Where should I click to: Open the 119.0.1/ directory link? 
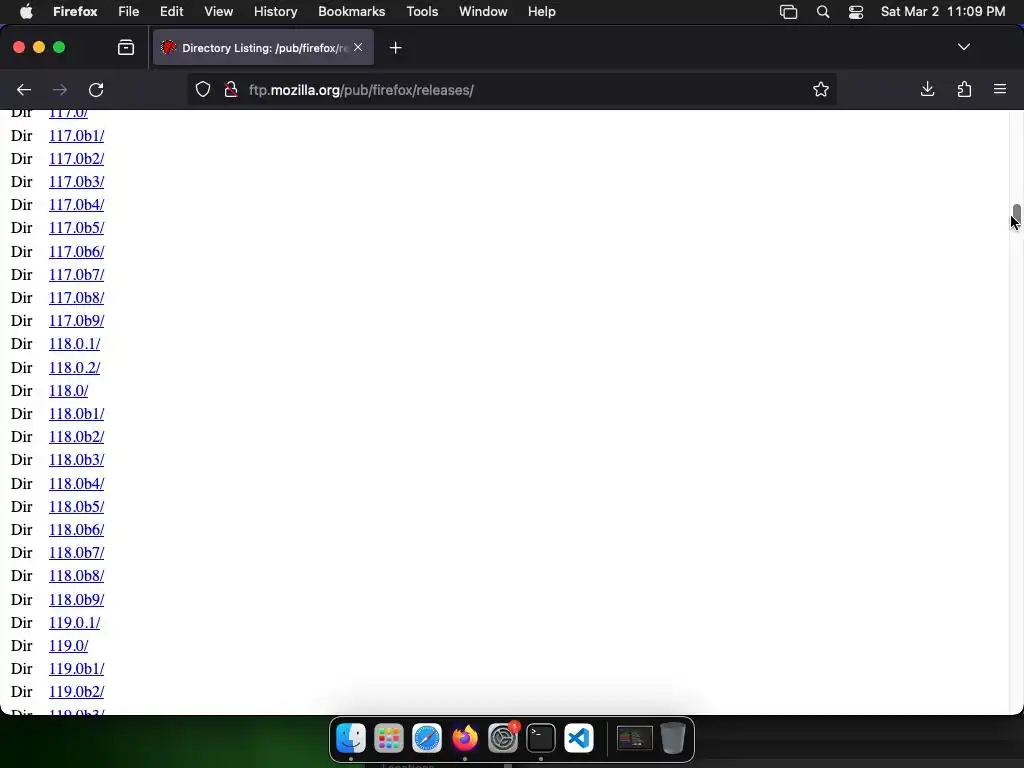click(x=74, y=622)
